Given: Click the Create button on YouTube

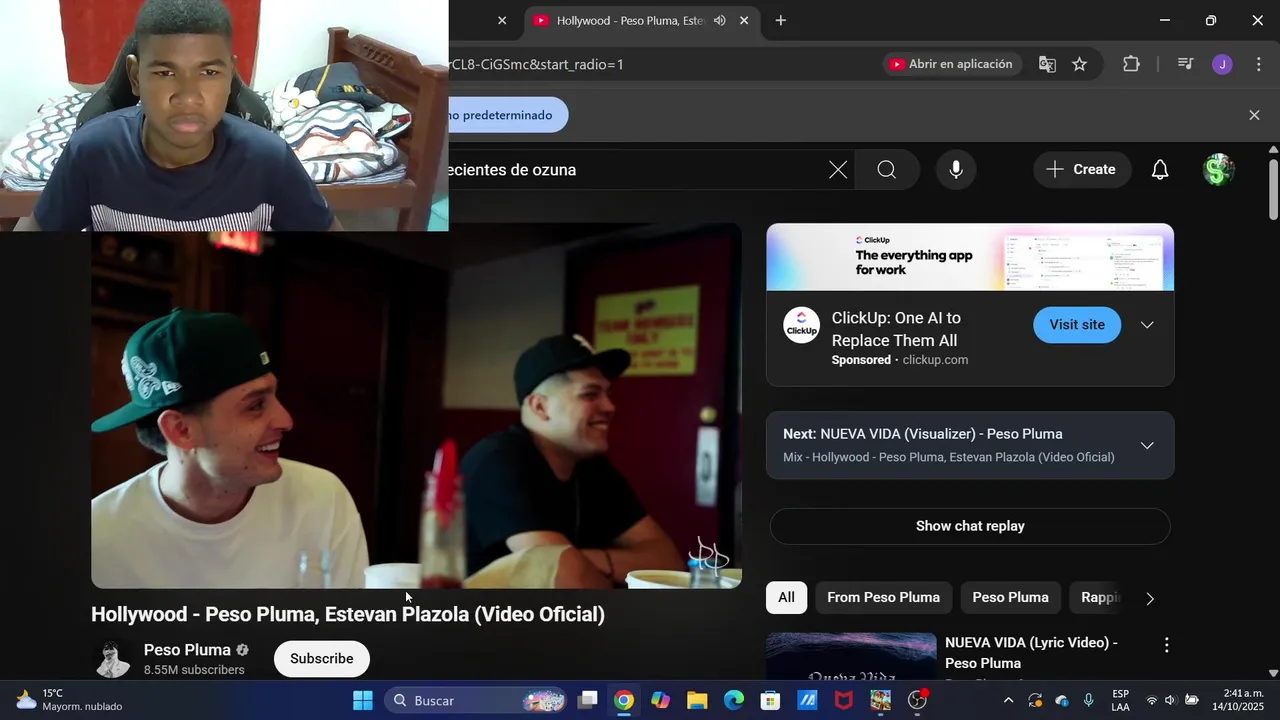Looking at the screenshot, I should (x=1082, y=170).
